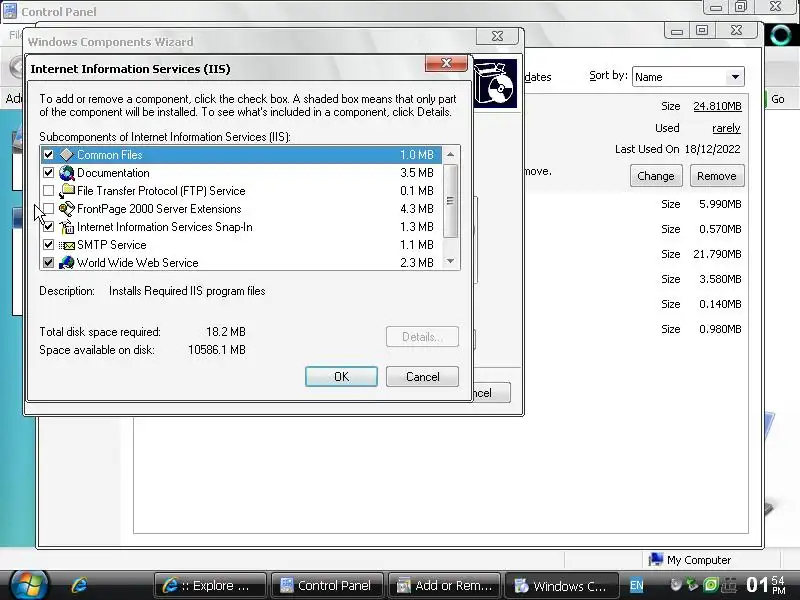Click the My Computer icon in status bar
Image resolution: width=800 pixels, height=600 pixels.
[x=656, y=560]
